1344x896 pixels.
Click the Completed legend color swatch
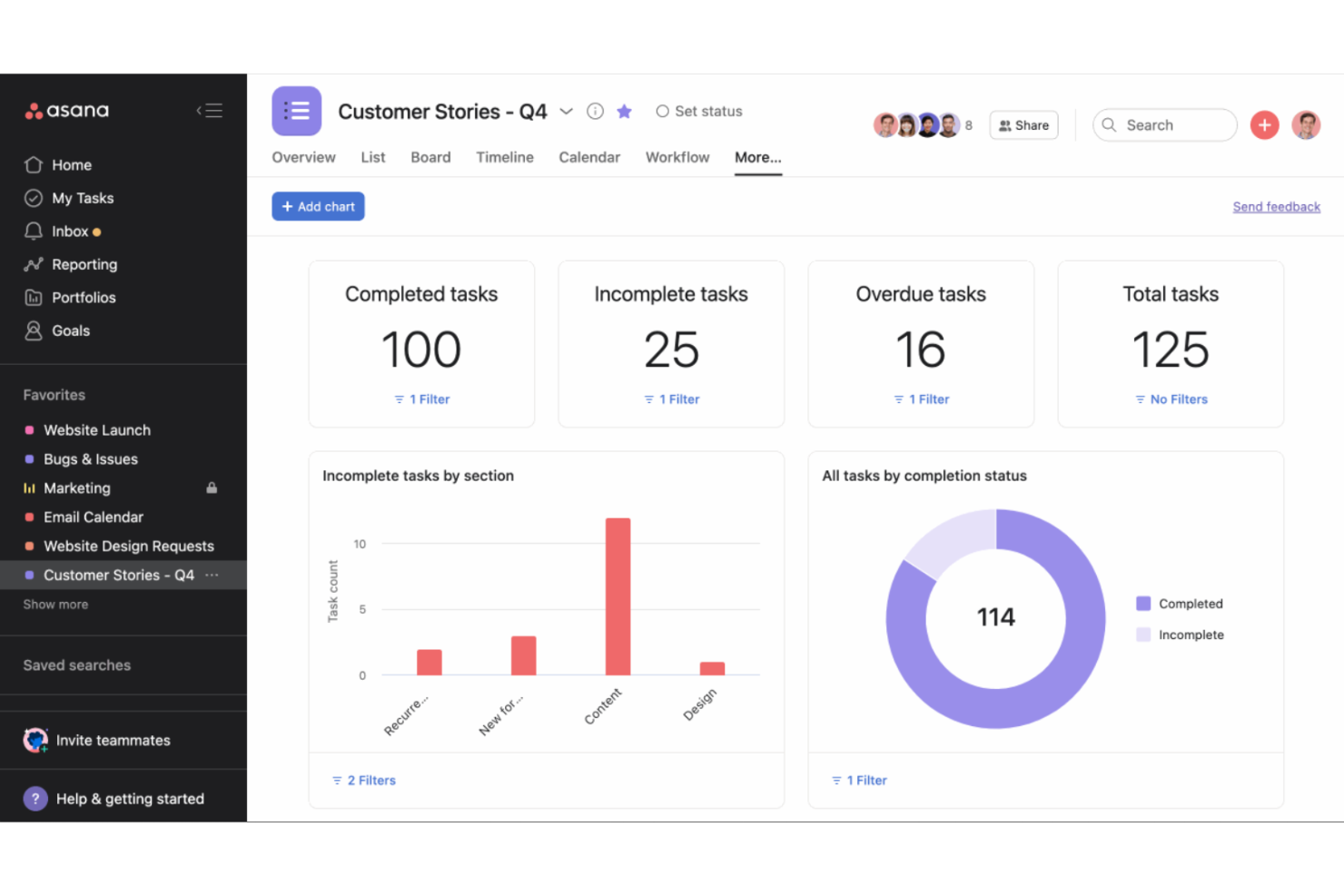(x=1144, y=603)
